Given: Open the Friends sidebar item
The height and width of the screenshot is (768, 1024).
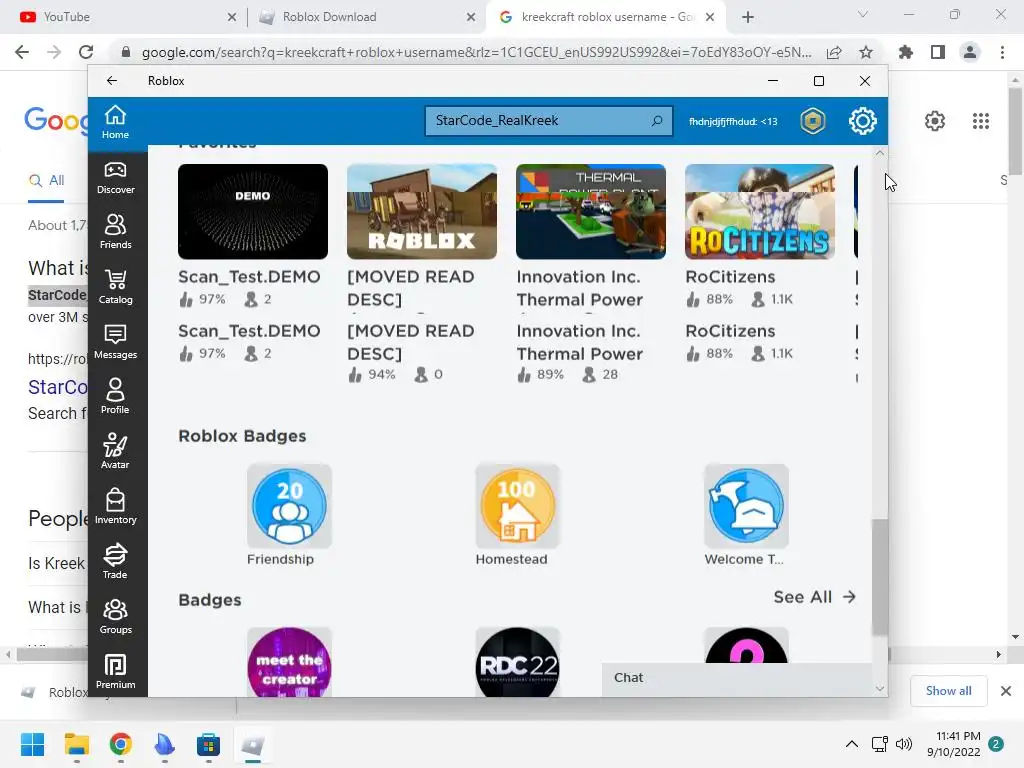Looking at the screenshot, I should (116, 232).
